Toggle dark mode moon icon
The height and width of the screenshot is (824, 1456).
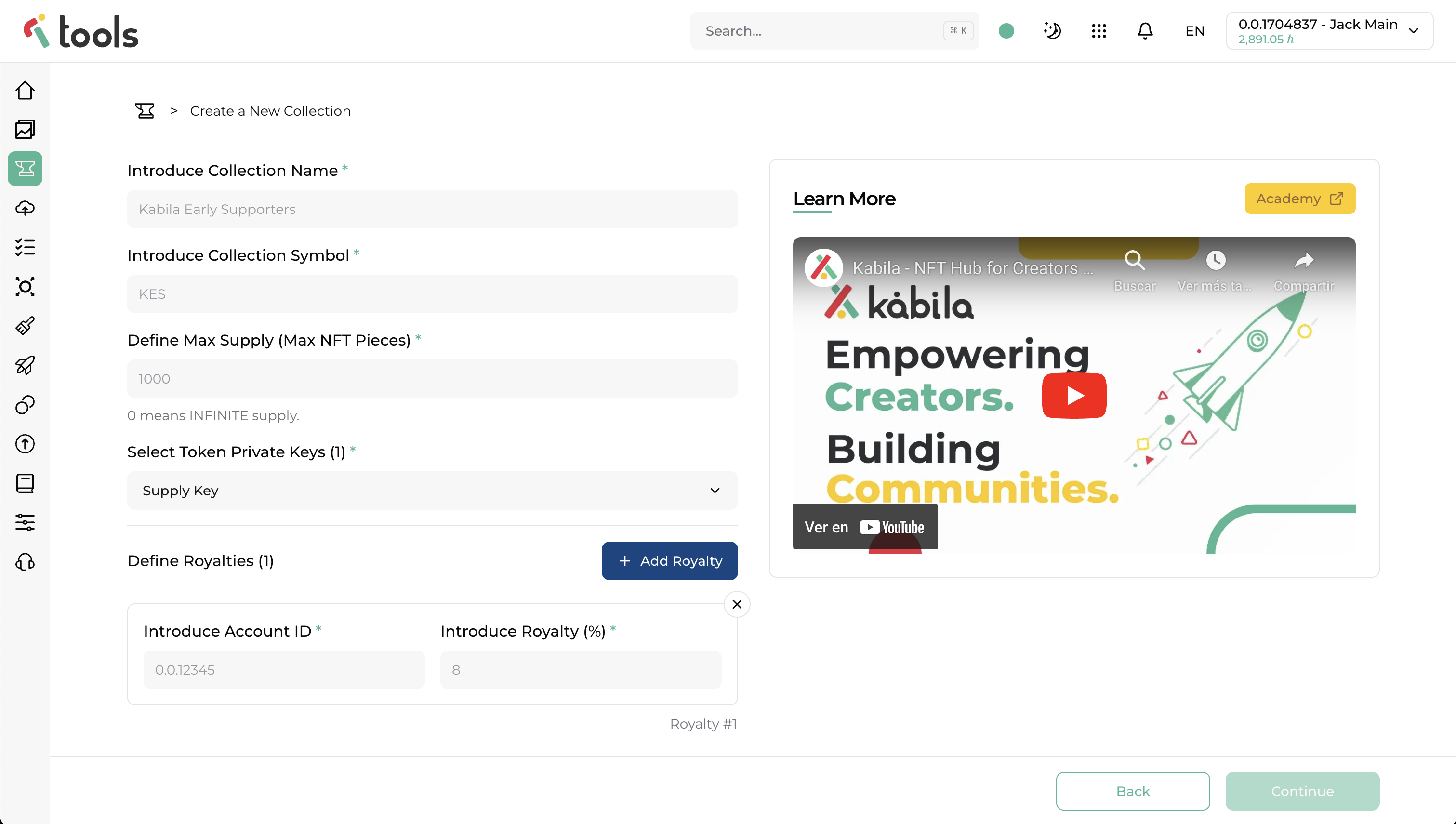pos(1052,30)
